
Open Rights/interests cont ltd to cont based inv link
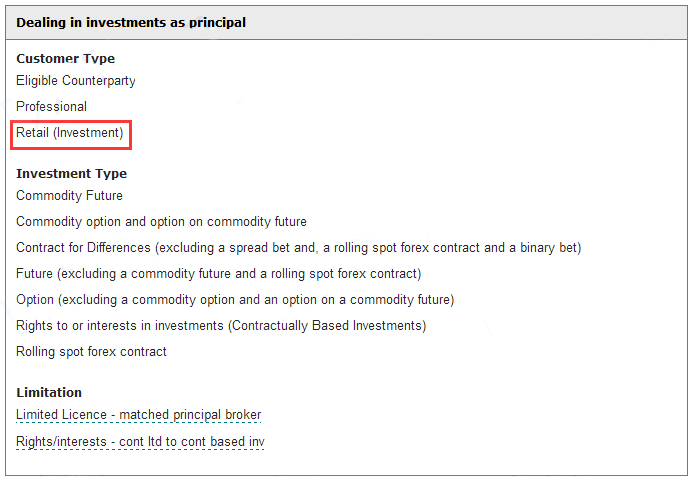[140, 441]
